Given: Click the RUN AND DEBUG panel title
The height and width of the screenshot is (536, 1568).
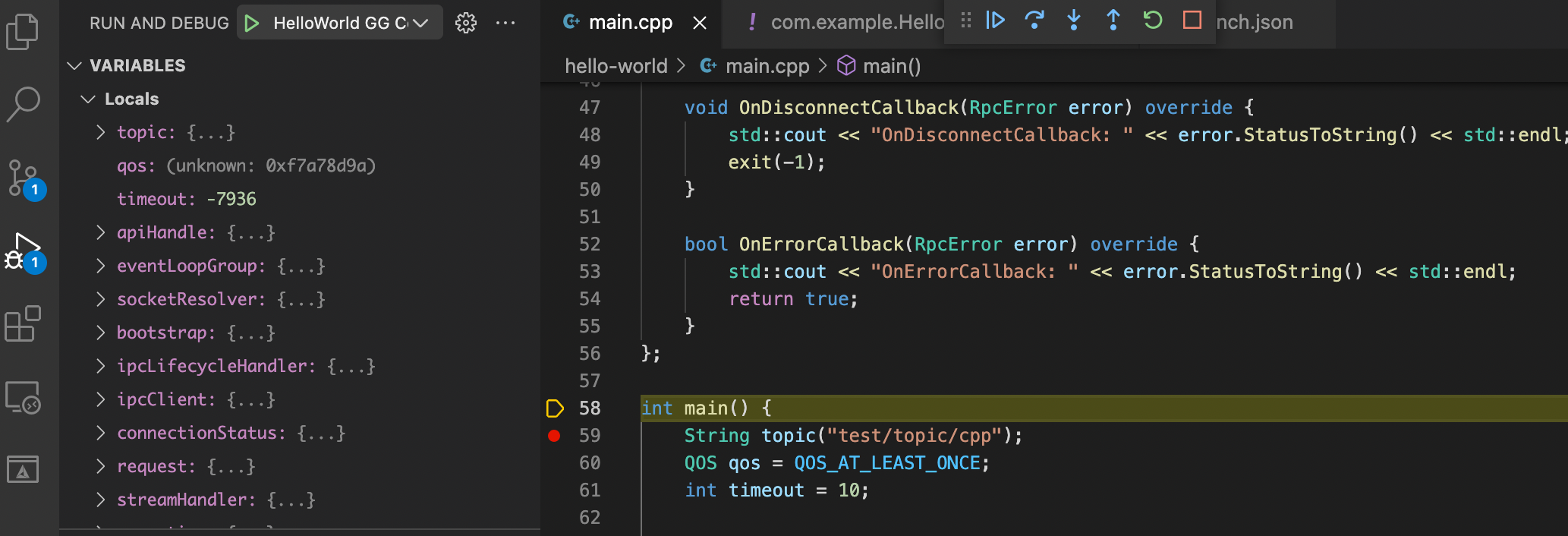Looking at the screenshot, I should click(159, 24).
